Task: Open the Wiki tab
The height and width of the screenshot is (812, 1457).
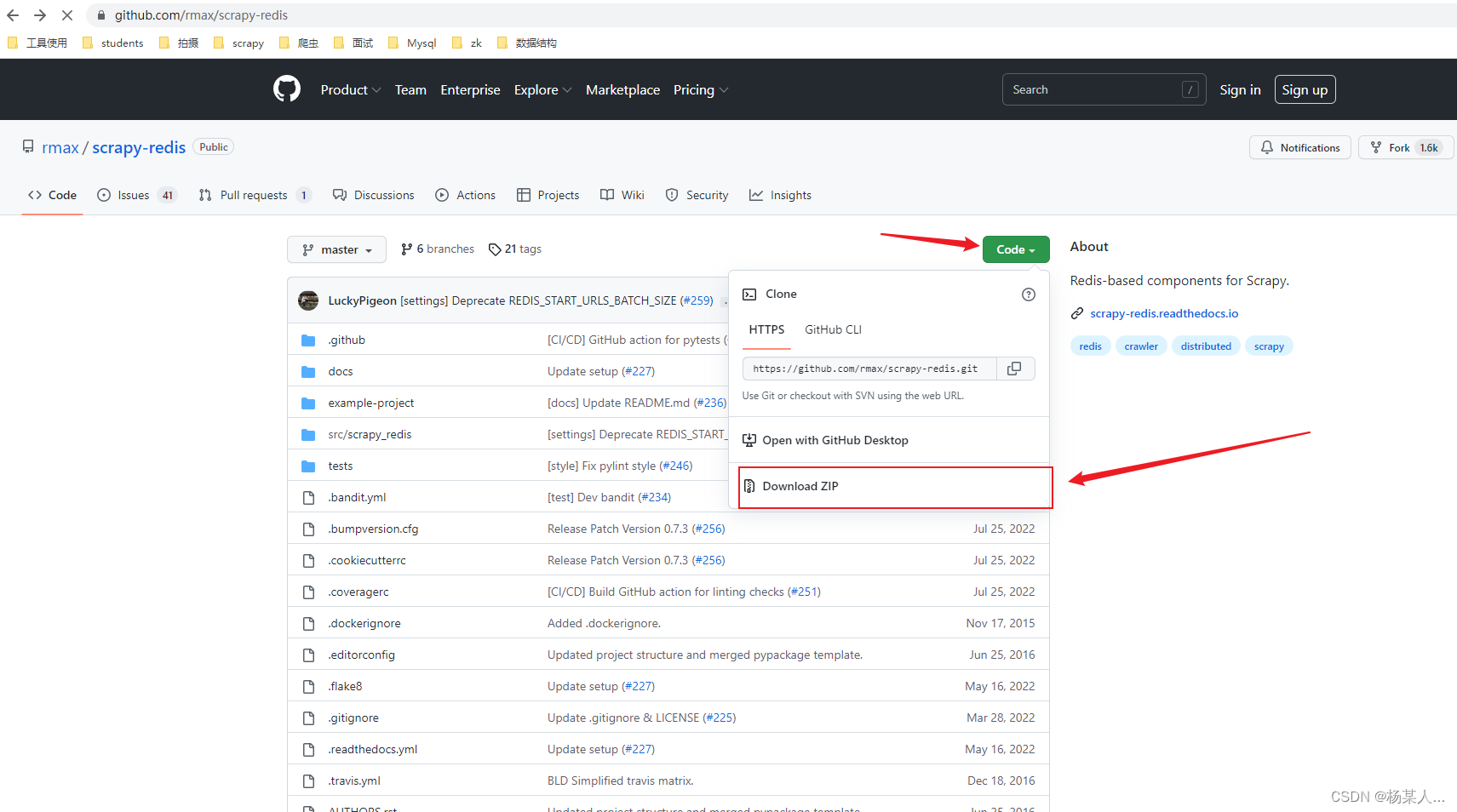Action: 622,195
